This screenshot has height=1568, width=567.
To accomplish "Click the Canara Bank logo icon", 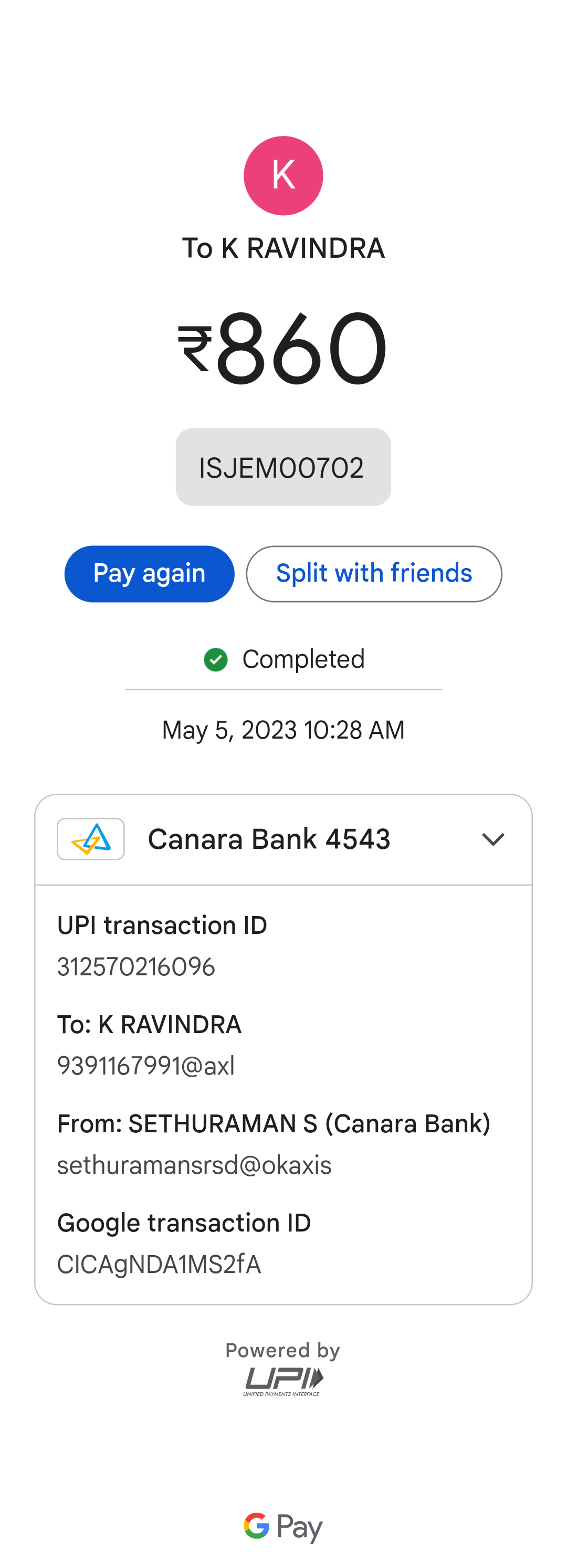I will tap(91, 839).
